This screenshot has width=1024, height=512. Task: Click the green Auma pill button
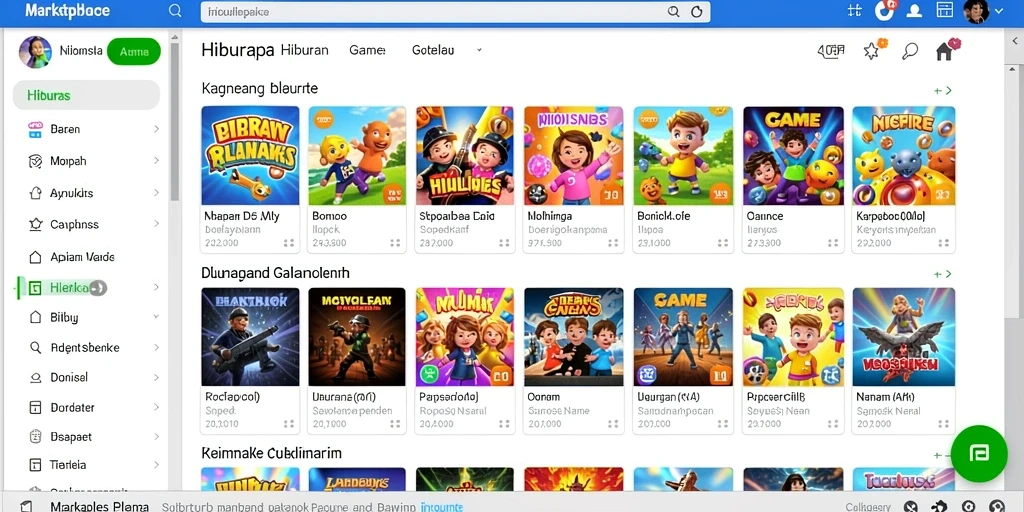(134, 52)
